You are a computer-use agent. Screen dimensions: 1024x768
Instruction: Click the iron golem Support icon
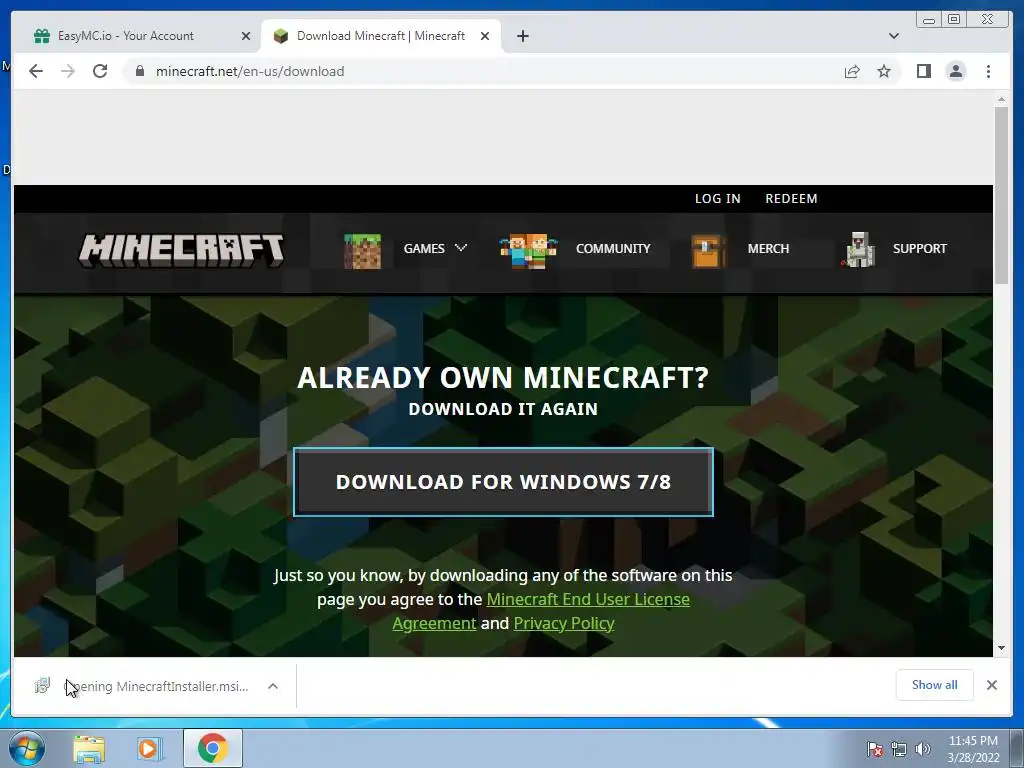(x=858, y=250)
